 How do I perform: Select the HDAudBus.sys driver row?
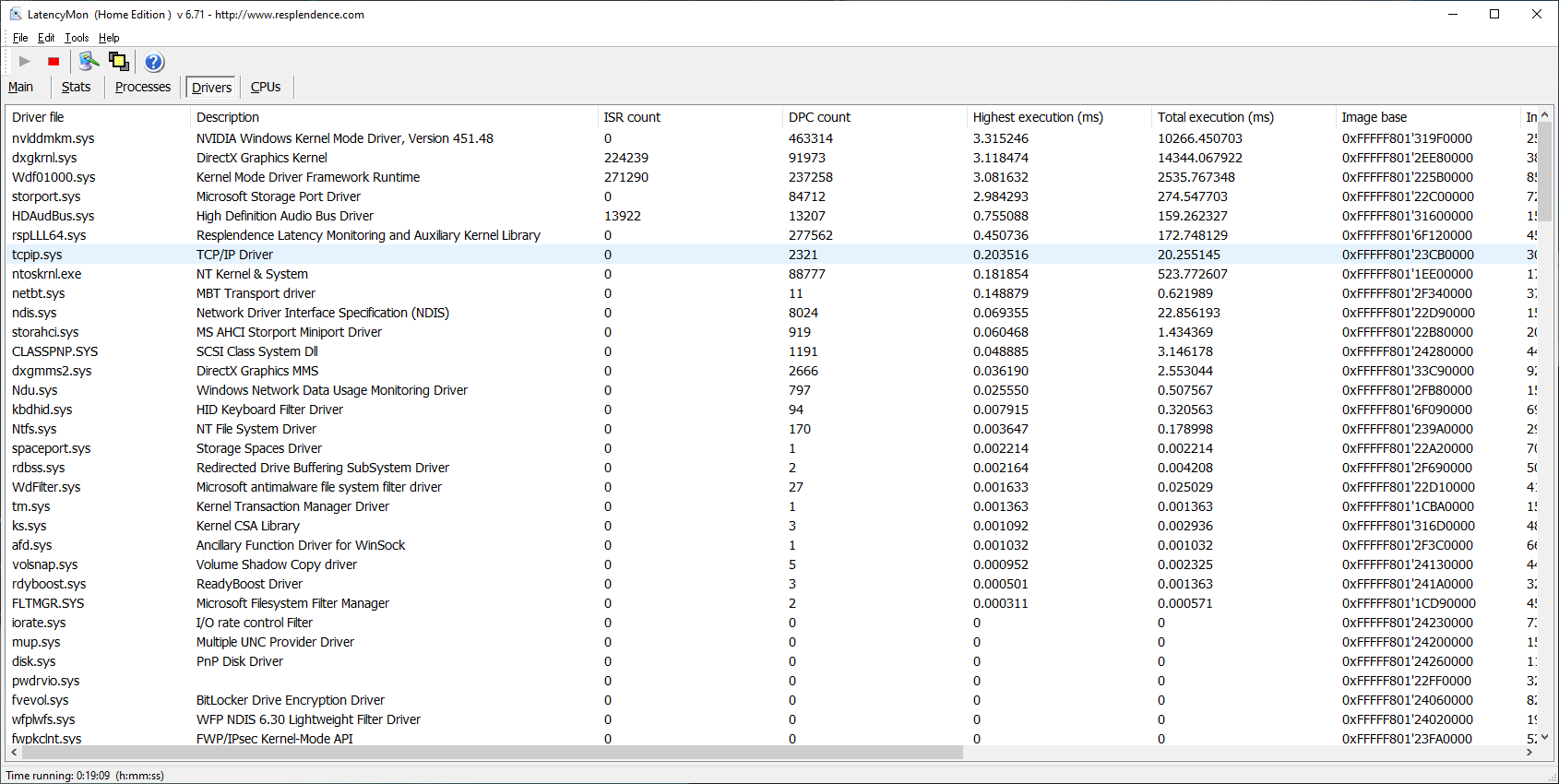coord(771,216)
